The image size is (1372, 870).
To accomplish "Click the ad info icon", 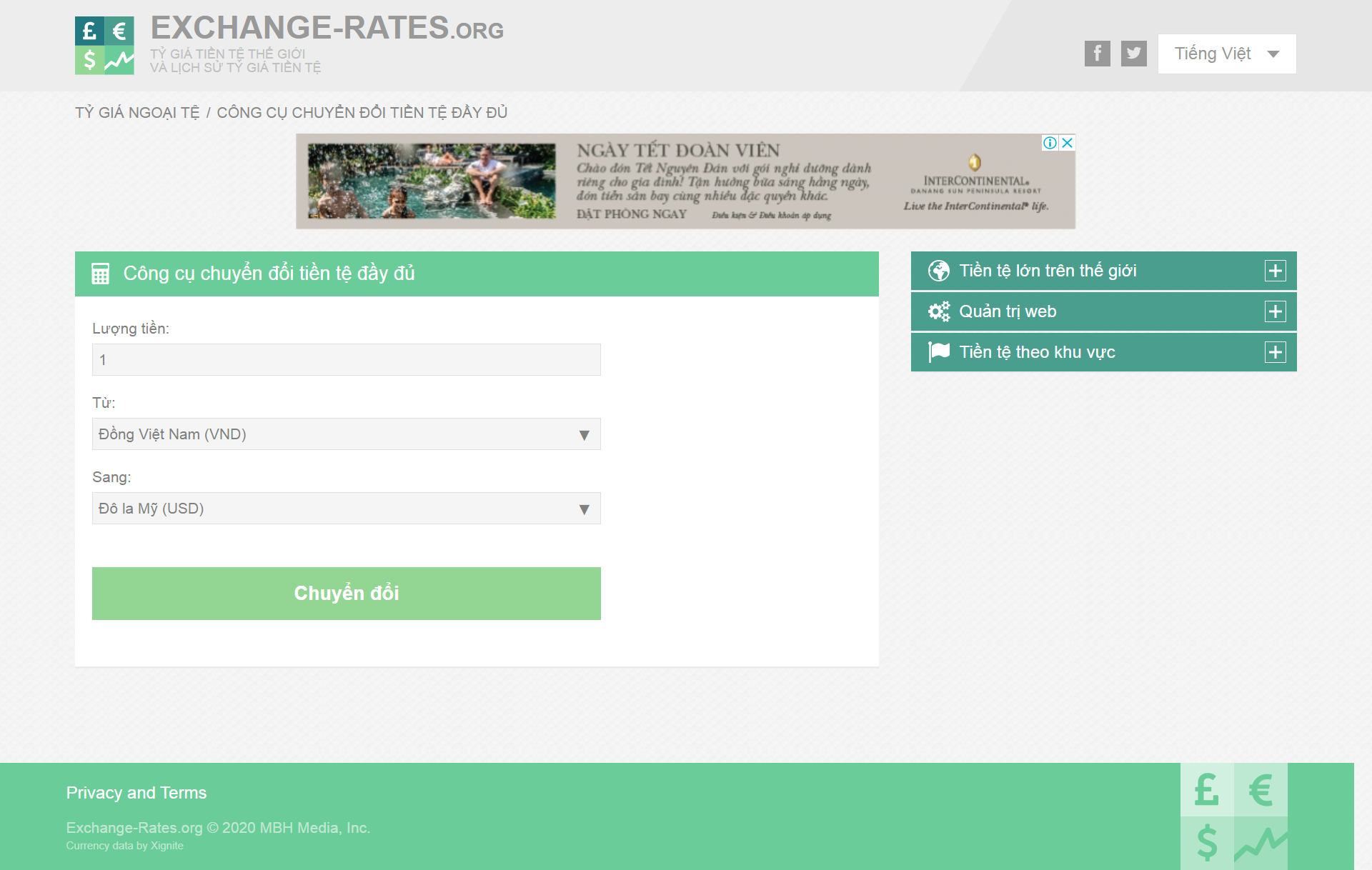I will point(1050,143).
